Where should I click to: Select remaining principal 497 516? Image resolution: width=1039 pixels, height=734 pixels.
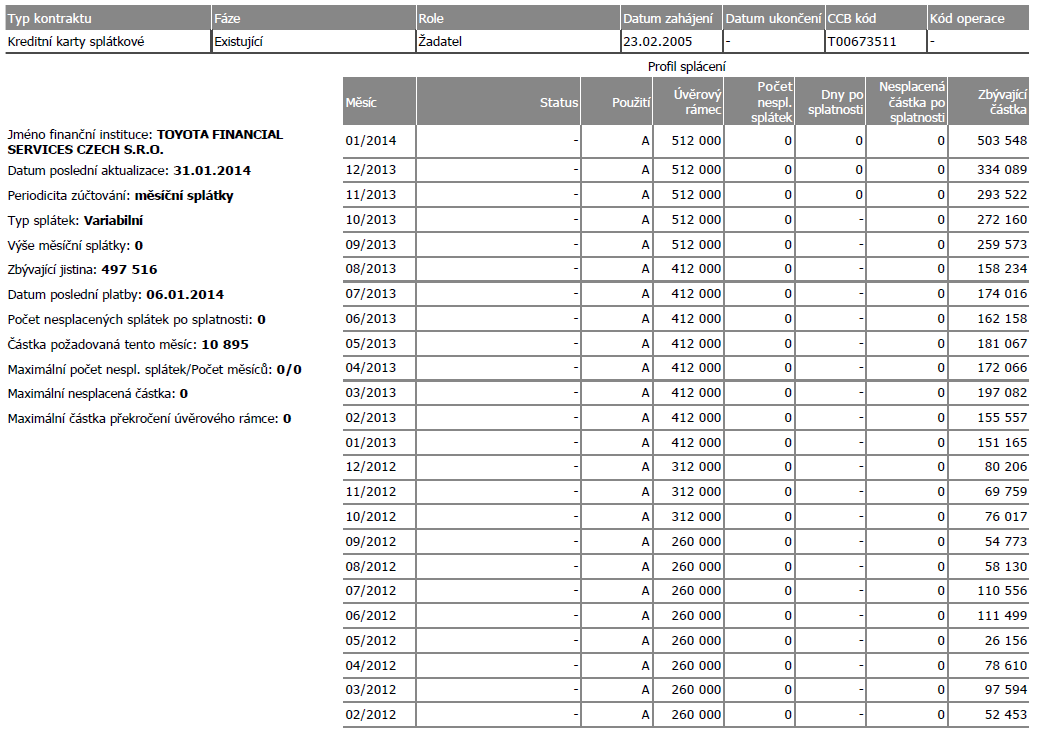coord(129,270)
